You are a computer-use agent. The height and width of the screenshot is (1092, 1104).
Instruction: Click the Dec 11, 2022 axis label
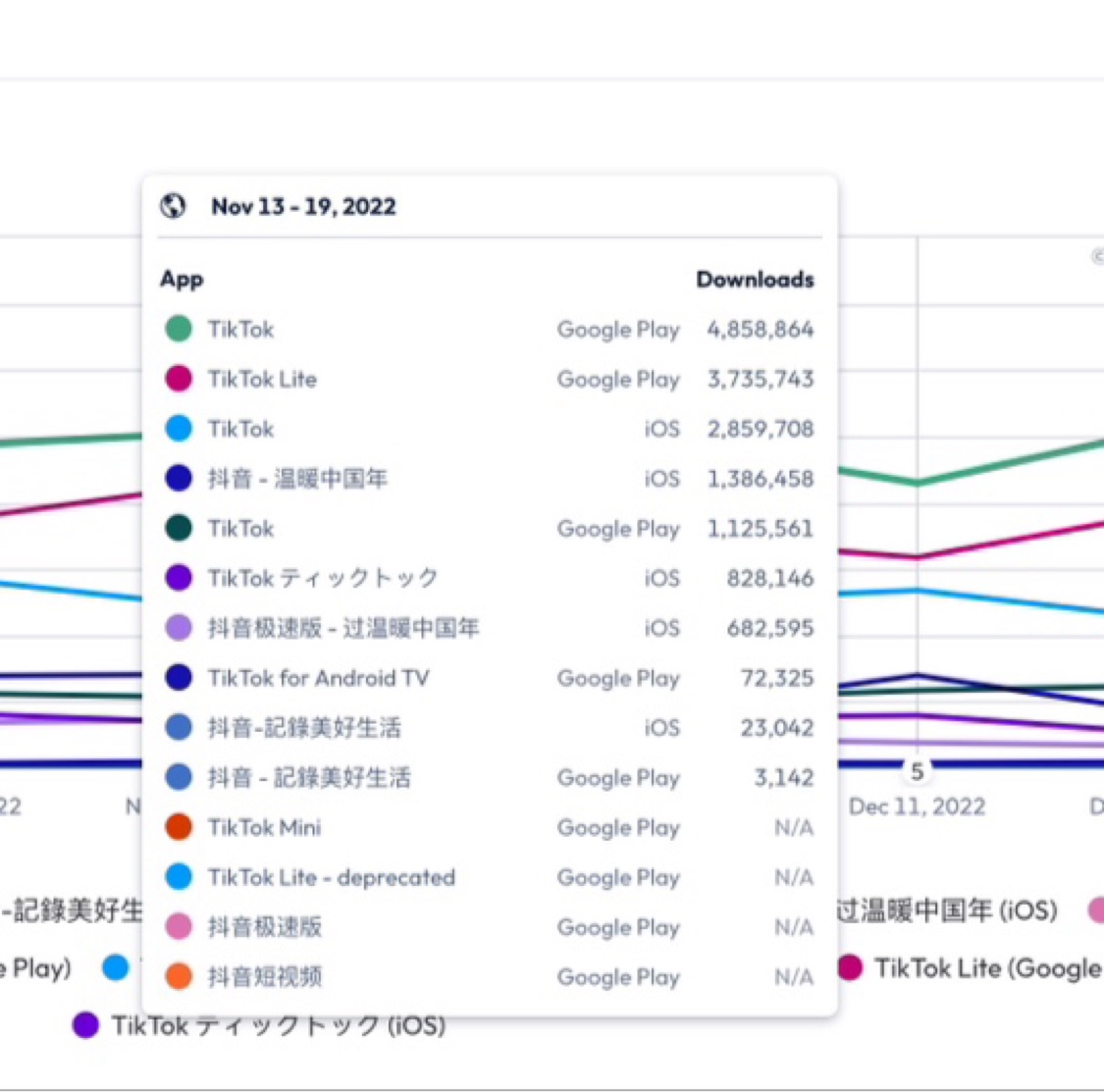(917, 806)
